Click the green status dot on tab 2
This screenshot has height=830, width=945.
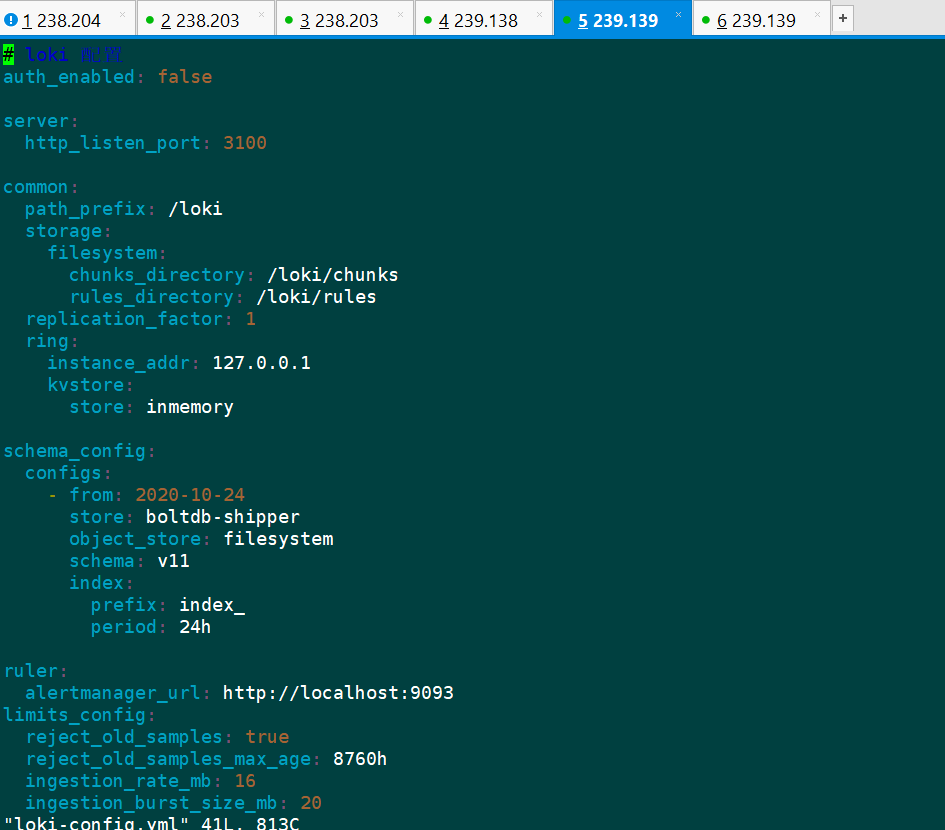coord(150,20)
